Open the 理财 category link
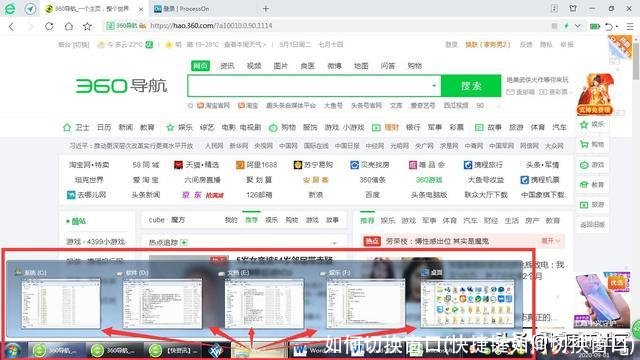Screen dimensions: 640x360 (x=391, y=127)
